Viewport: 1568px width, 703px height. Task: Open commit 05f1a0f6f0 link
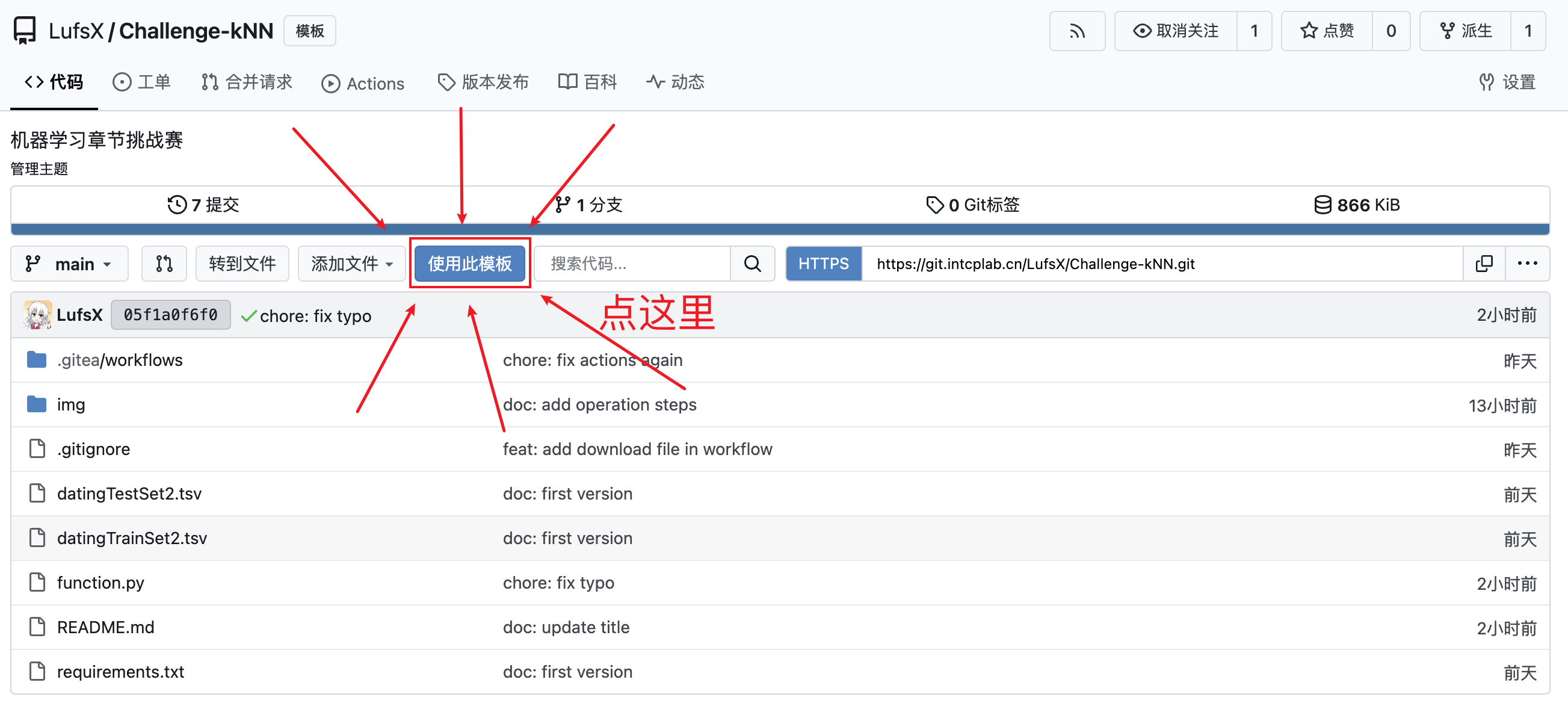[x=170, y=315]
